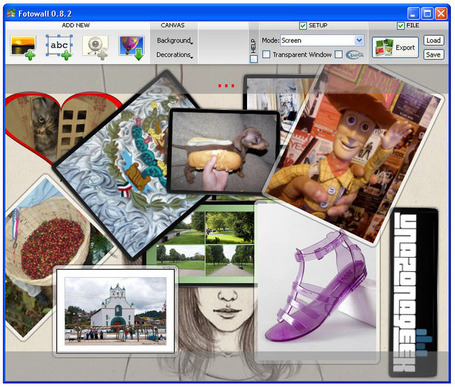
Task: Click the Load button
Action: (x=433, y=40)
